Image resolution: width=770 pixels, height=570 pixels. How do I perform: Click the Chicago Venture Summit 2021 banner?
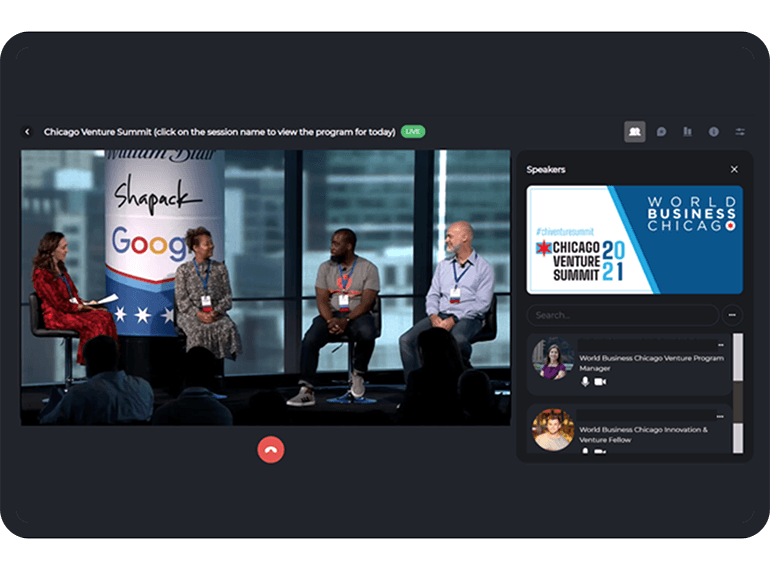(634, 240)
